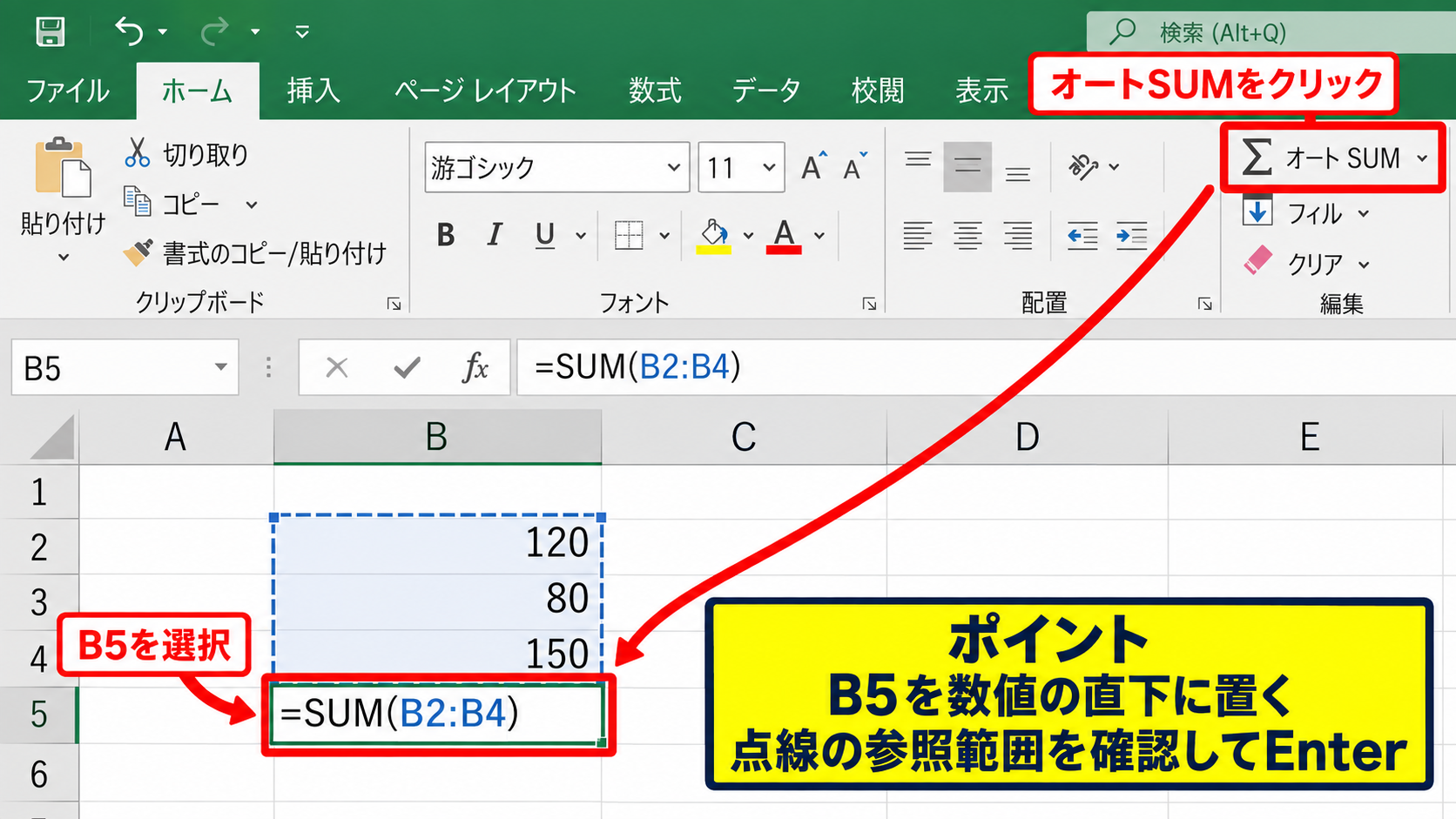Click the fx insert function button
The height and width of the screenshot is (819, 1456).
tap(475, 368)
